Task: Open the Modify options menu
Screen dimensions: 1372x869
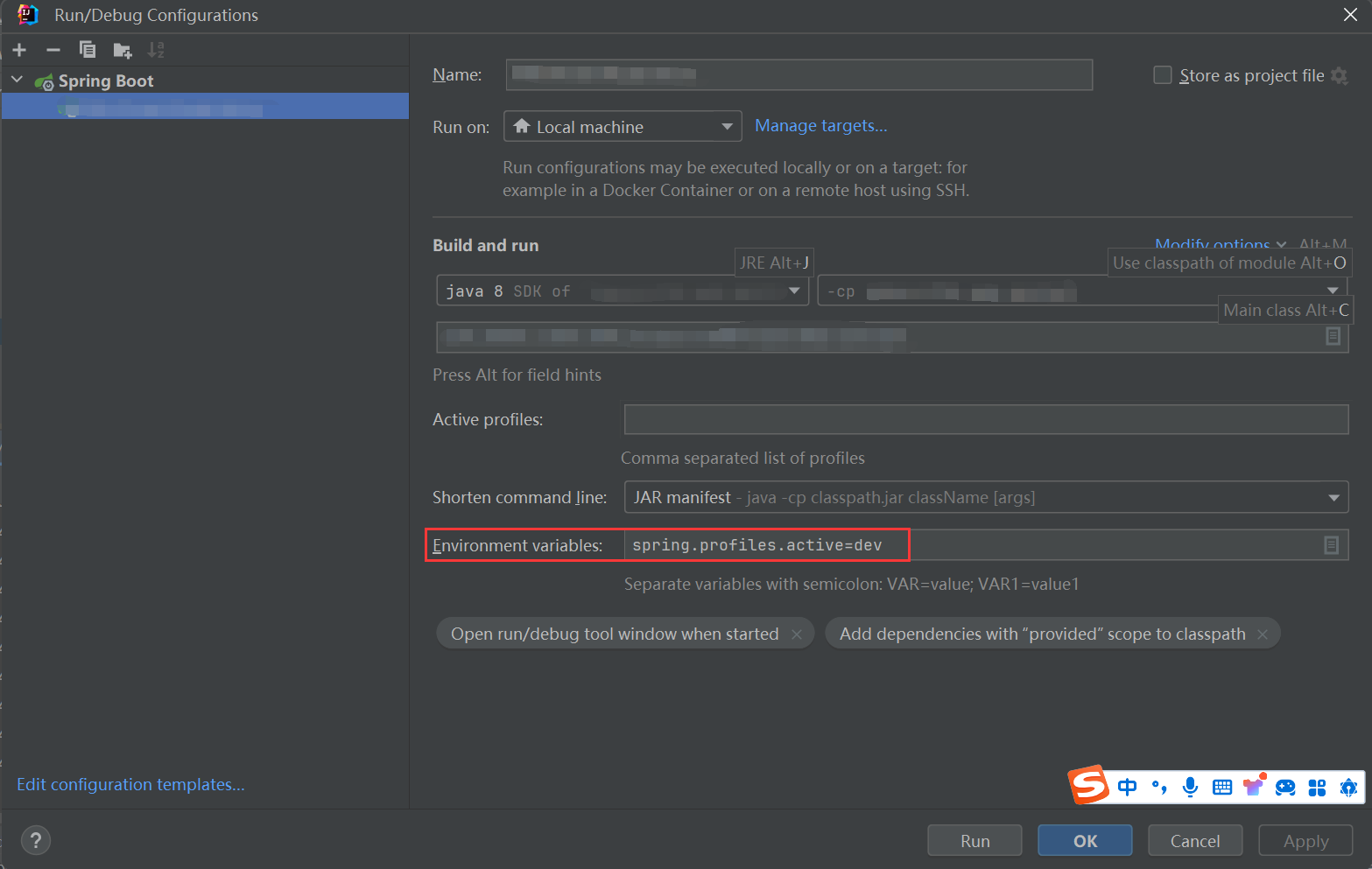Action: [1221, 244]
